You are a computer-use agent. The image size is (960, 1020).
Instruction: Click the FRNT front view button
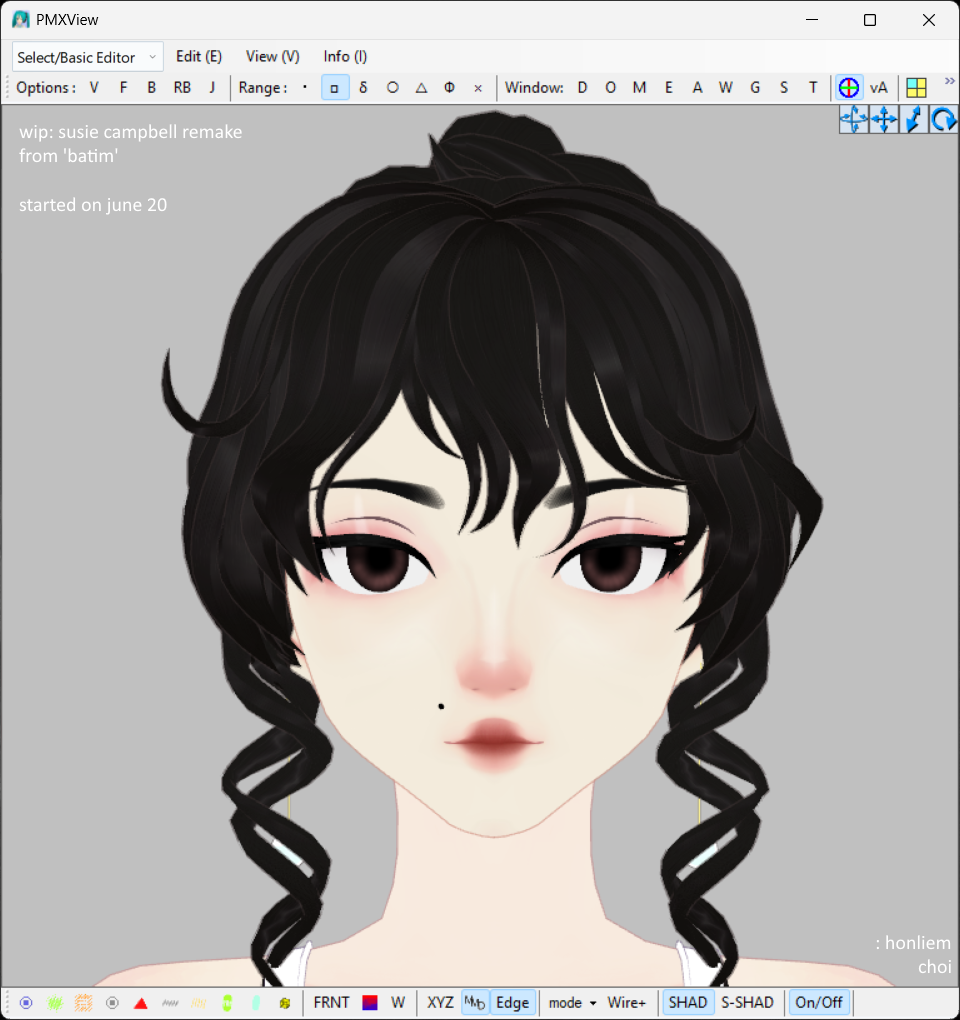pyautogui.click(x=332, y=1002)
